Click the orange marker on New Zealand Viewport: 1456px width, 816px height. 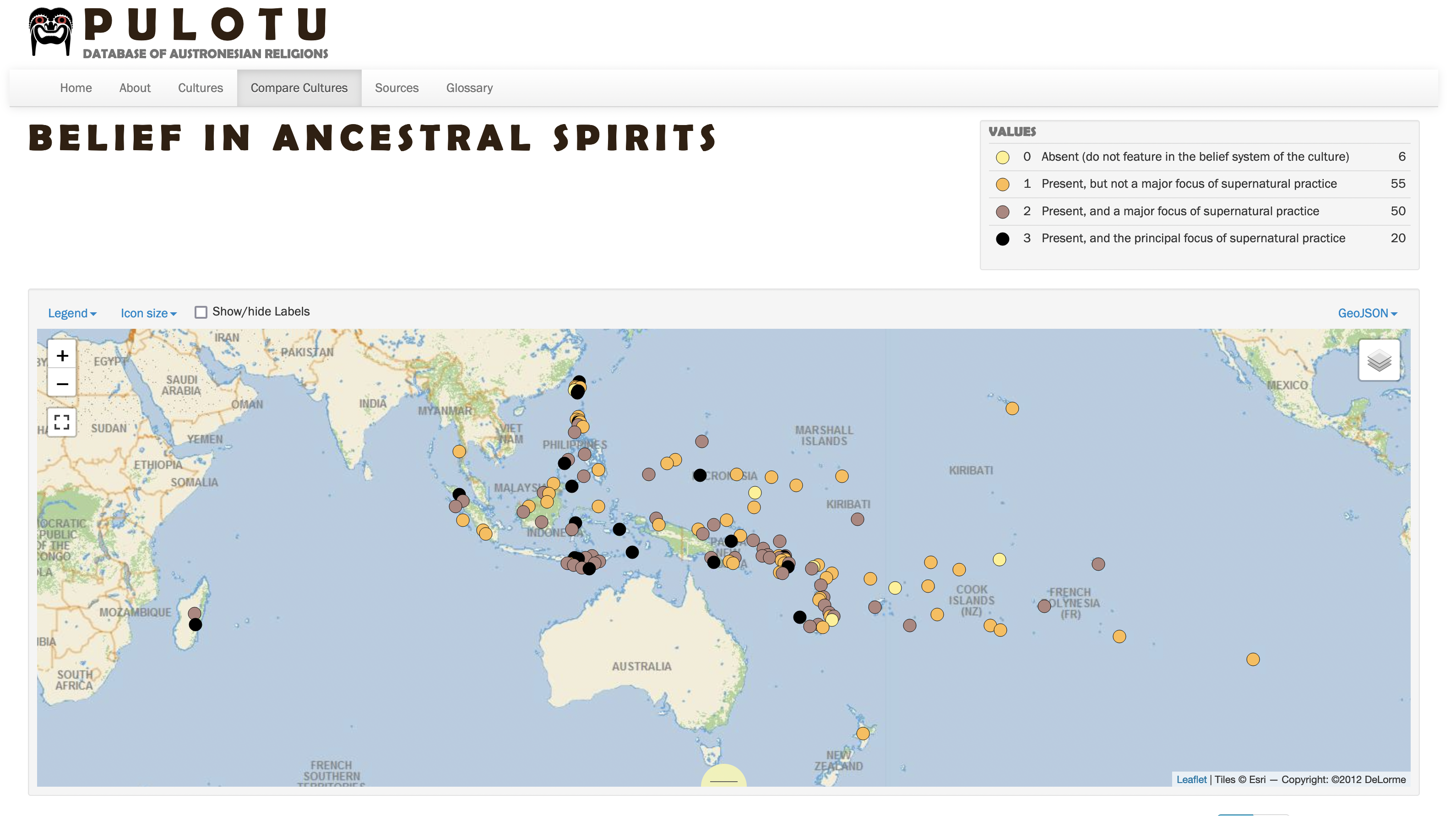[x=863, y=734]
